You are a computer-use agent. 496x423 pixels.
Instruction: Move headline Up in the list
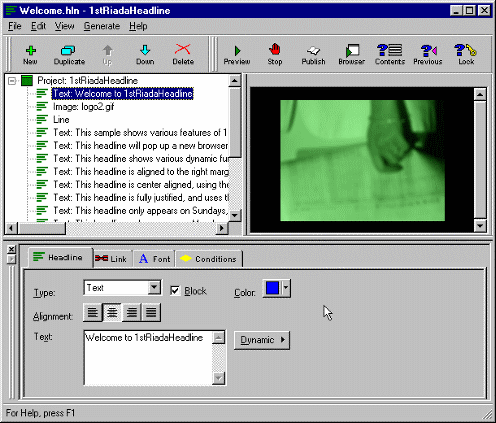pos(107,55)
